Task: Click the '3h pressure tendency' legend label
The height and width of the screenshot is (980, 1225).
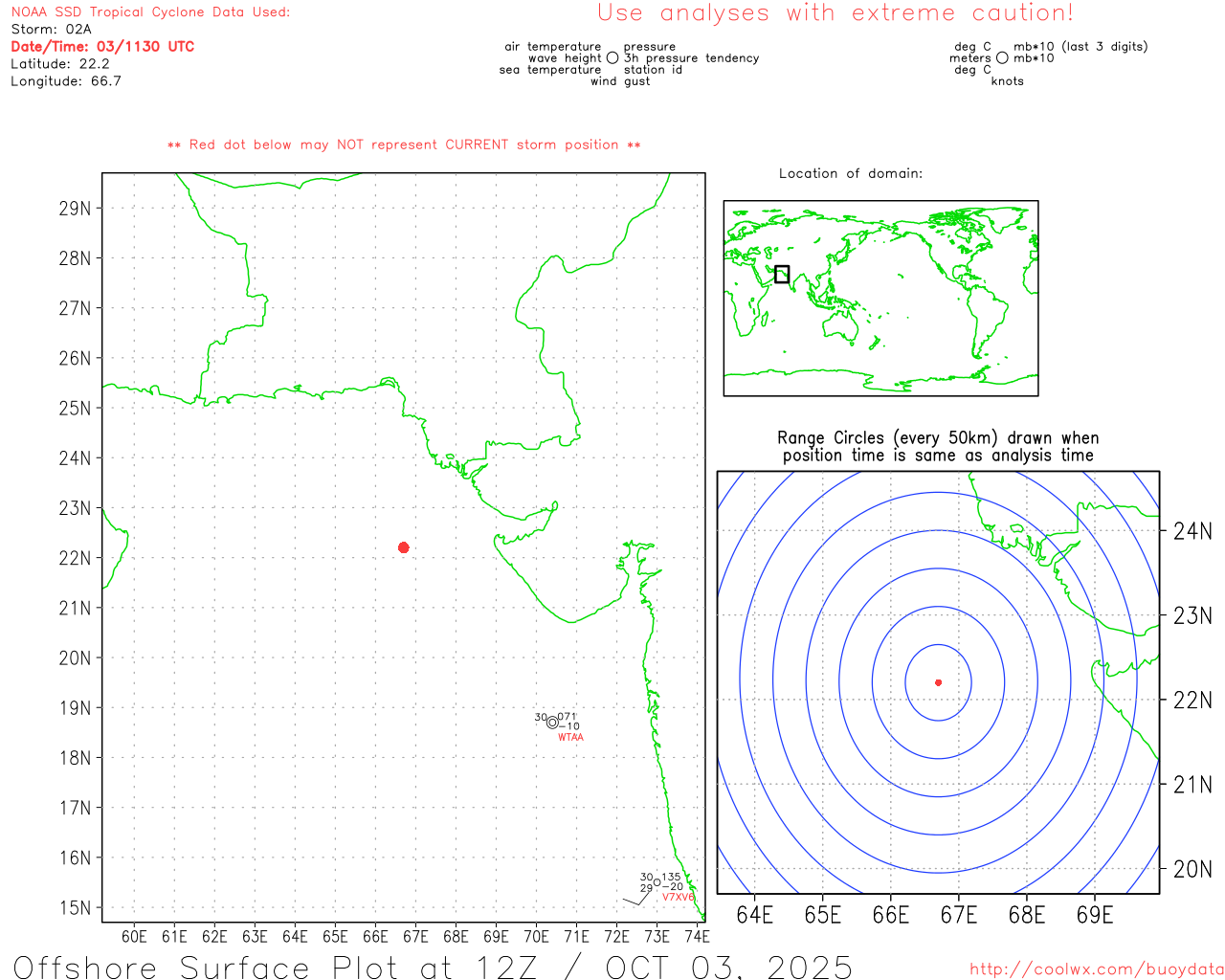Action: tap(692, 58)
